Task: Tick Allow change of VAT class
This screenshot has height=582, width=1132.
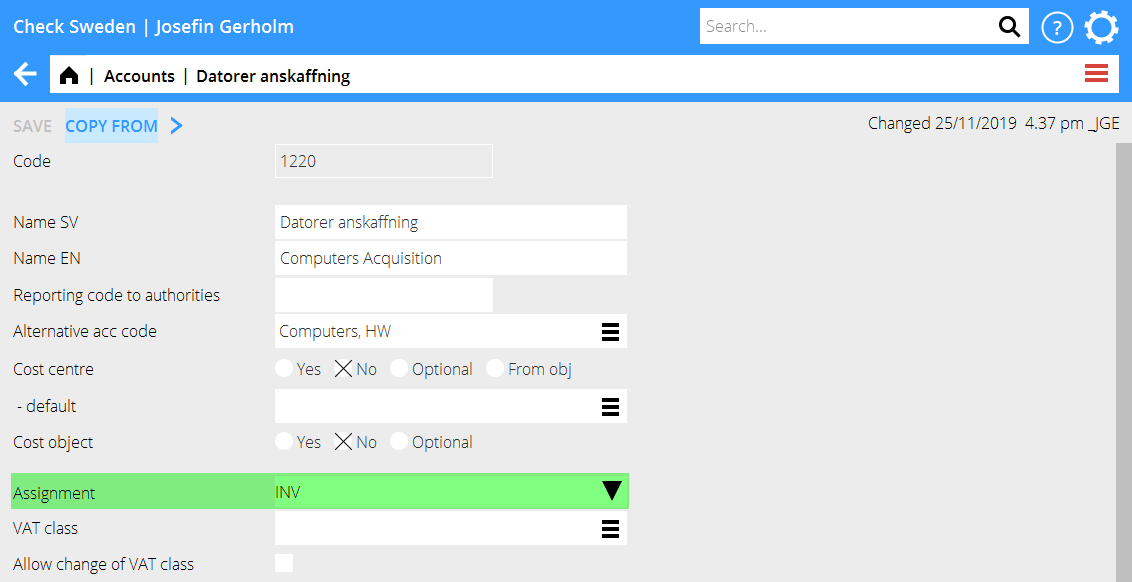Action: pyautogui.click(x=284, y=563)
